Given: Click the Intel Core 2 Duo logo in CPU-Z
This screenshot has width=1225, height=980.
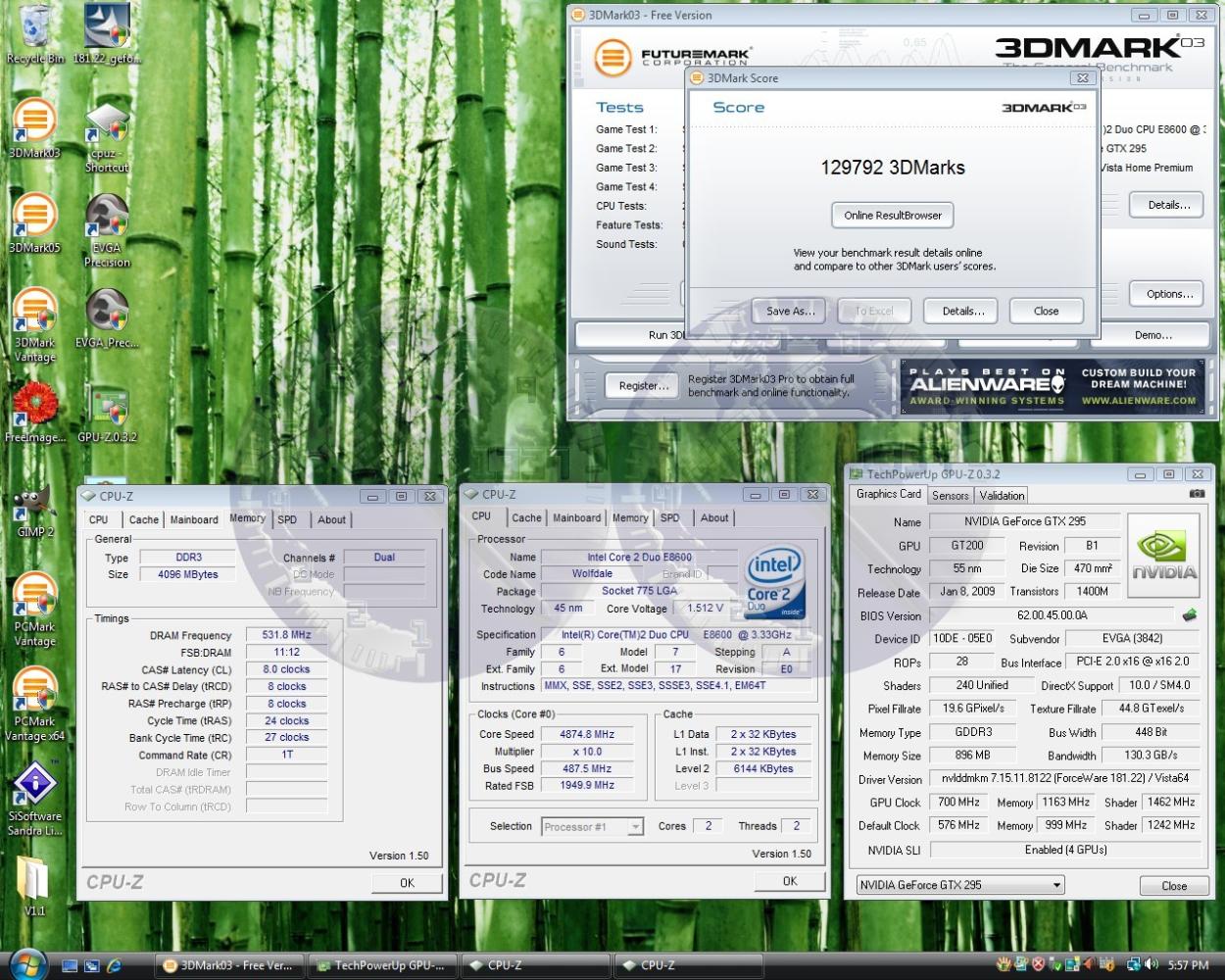Looking at the screenshot, I should (775, 582).
